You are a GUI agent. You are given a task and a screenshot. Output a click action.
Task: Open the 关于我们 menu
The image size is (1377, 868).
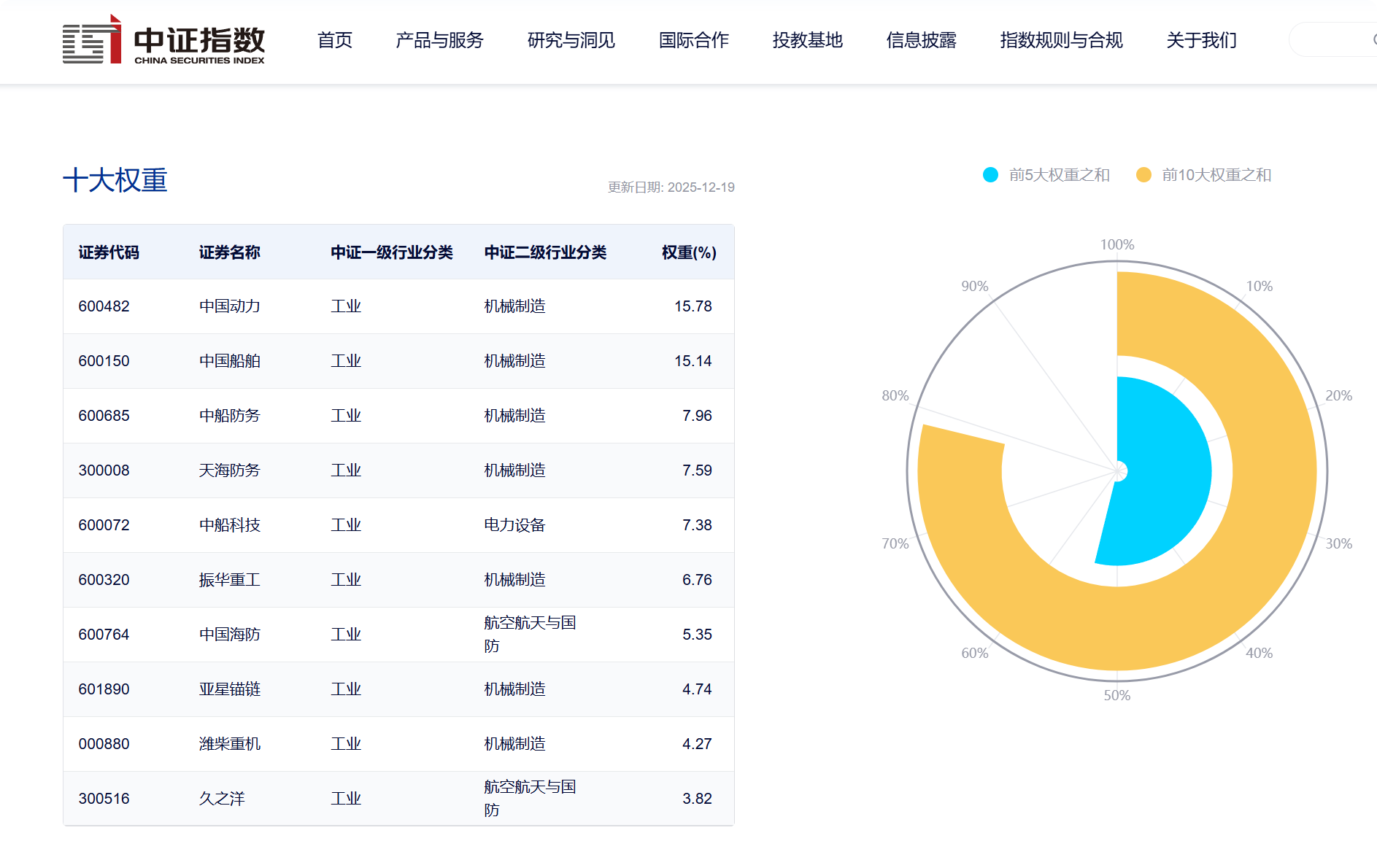pos(1202,40)
